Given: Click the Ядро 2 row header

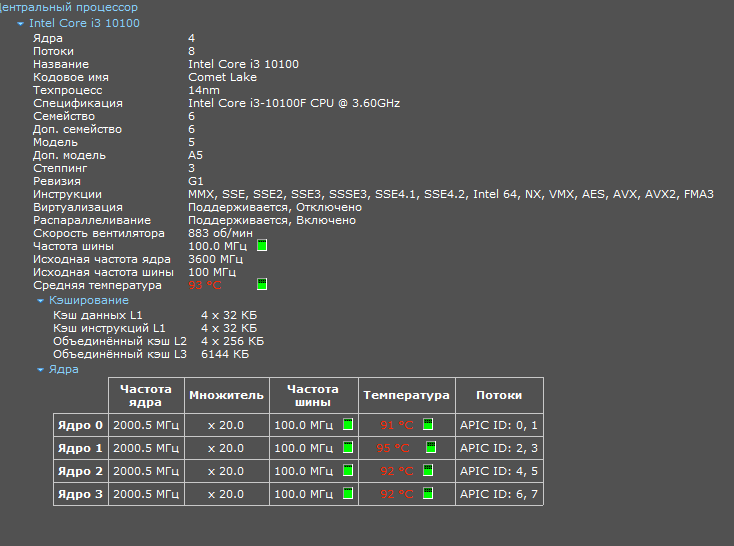Looking at the screenshot, I should [x=81, y=471].
